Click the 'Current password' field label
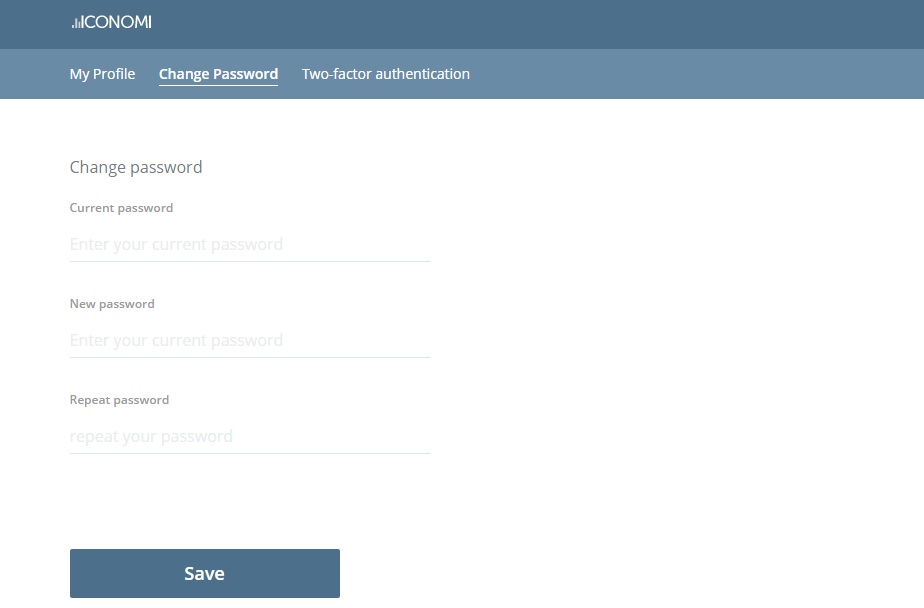The width and height of the screenshot is (924, 608). [121, 208]
